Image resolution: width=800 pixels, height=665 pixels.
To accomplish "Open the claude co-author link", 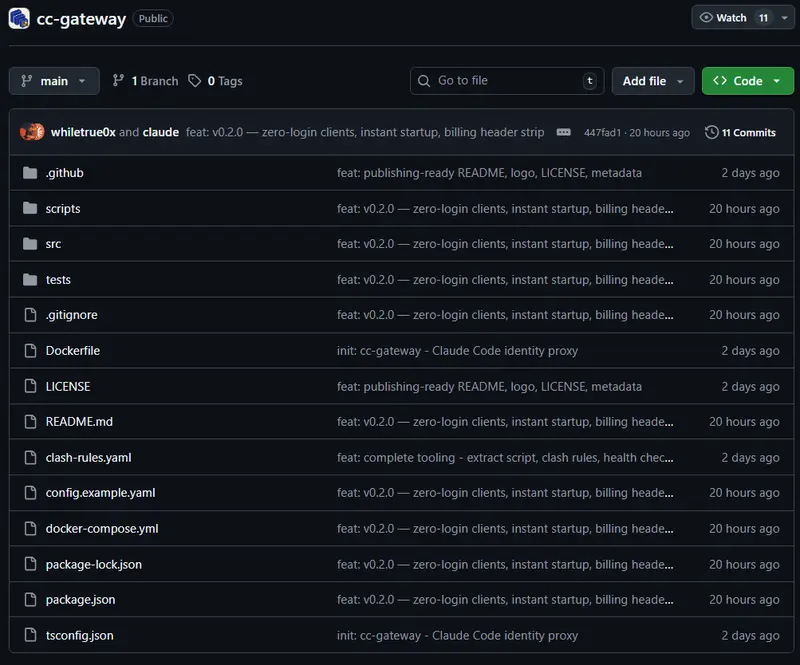I will (161, 132).
